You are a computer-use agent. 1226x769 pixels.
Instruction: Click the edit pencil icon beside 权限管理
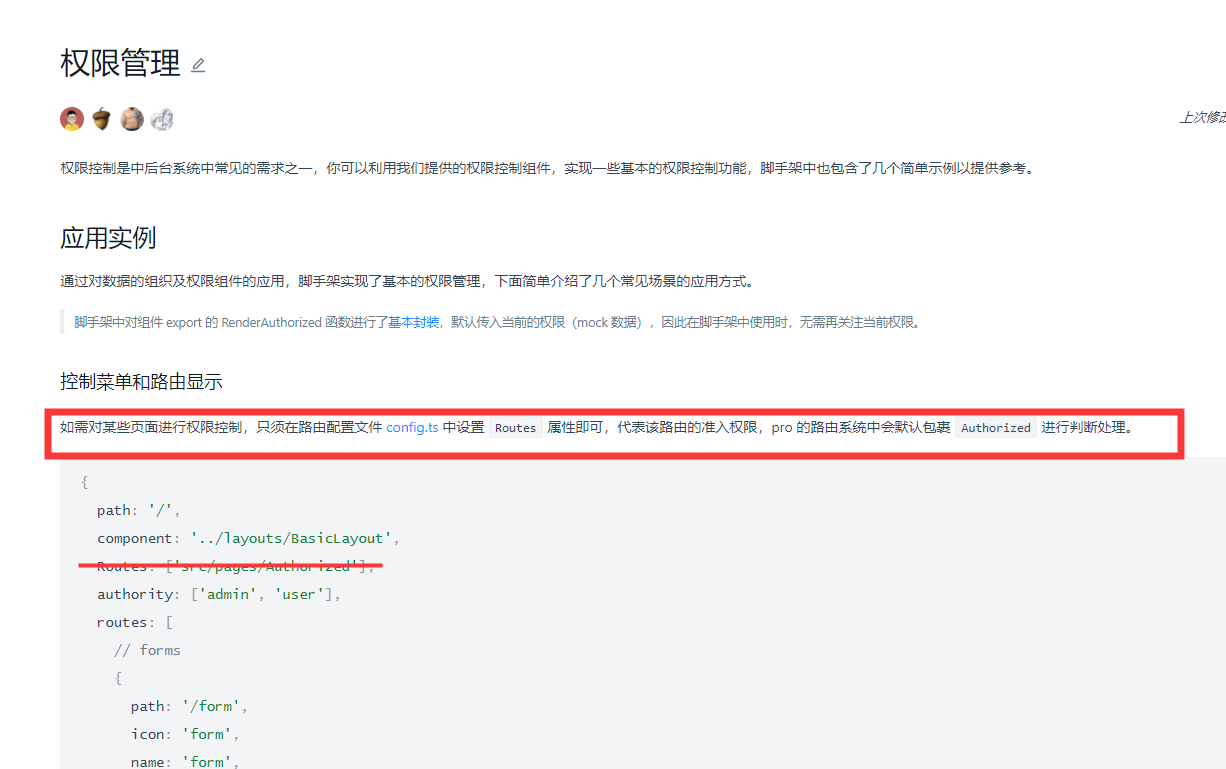(x=198, y=65)
